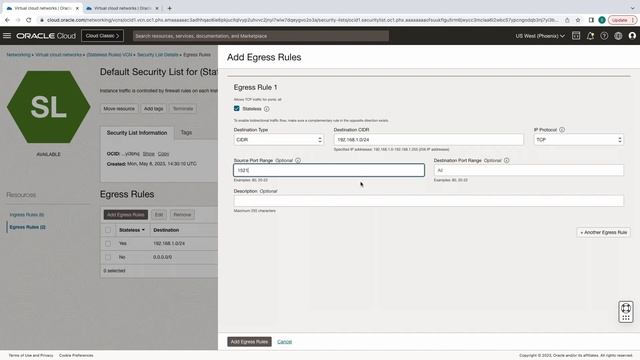
Task: Open the Chrome profile avatar
Action: point(602,20)
